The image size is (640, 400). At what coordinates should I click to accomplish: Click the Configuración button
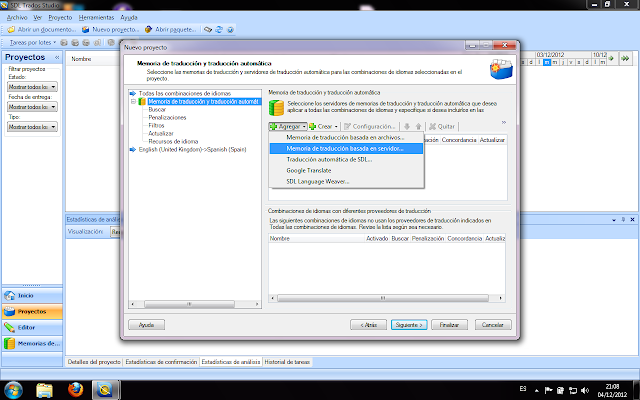pos(370,127)
